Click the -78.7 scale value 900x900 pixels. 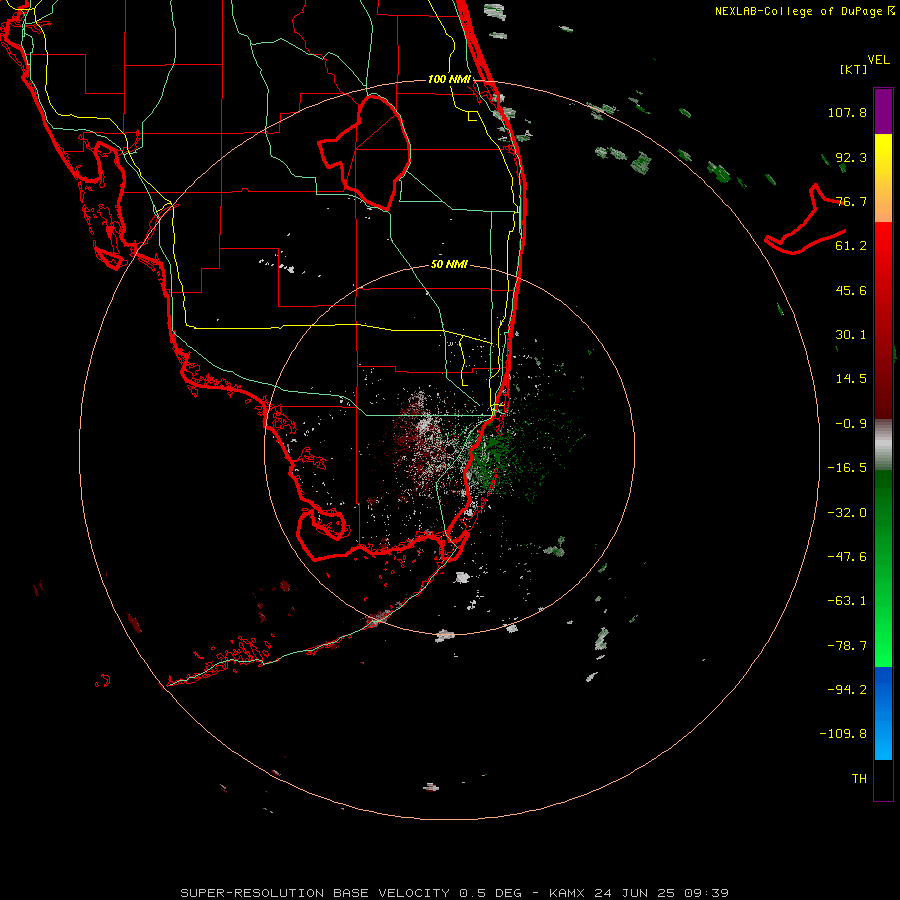(847, 646)
